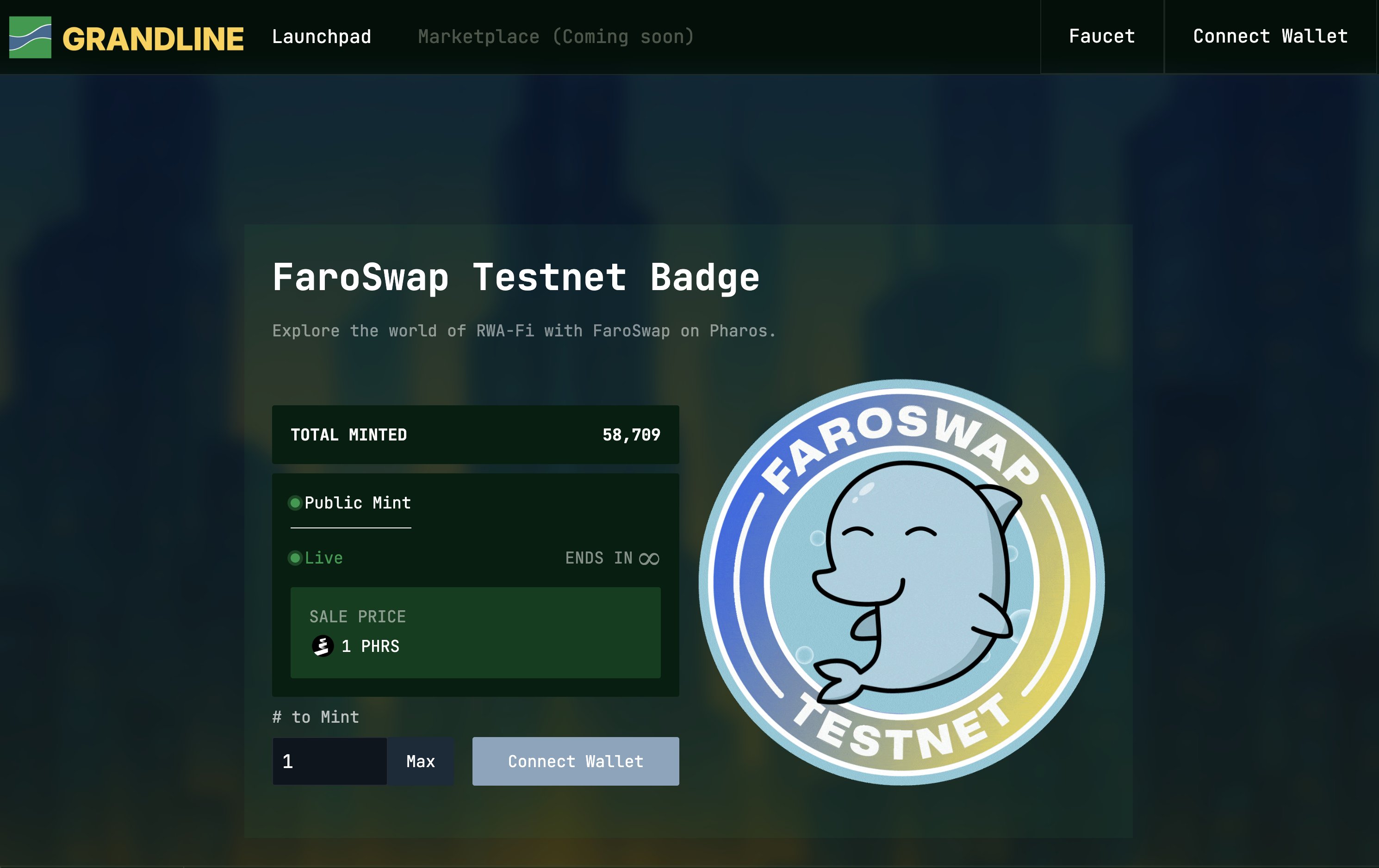Click the Live status label

point(323,558)
